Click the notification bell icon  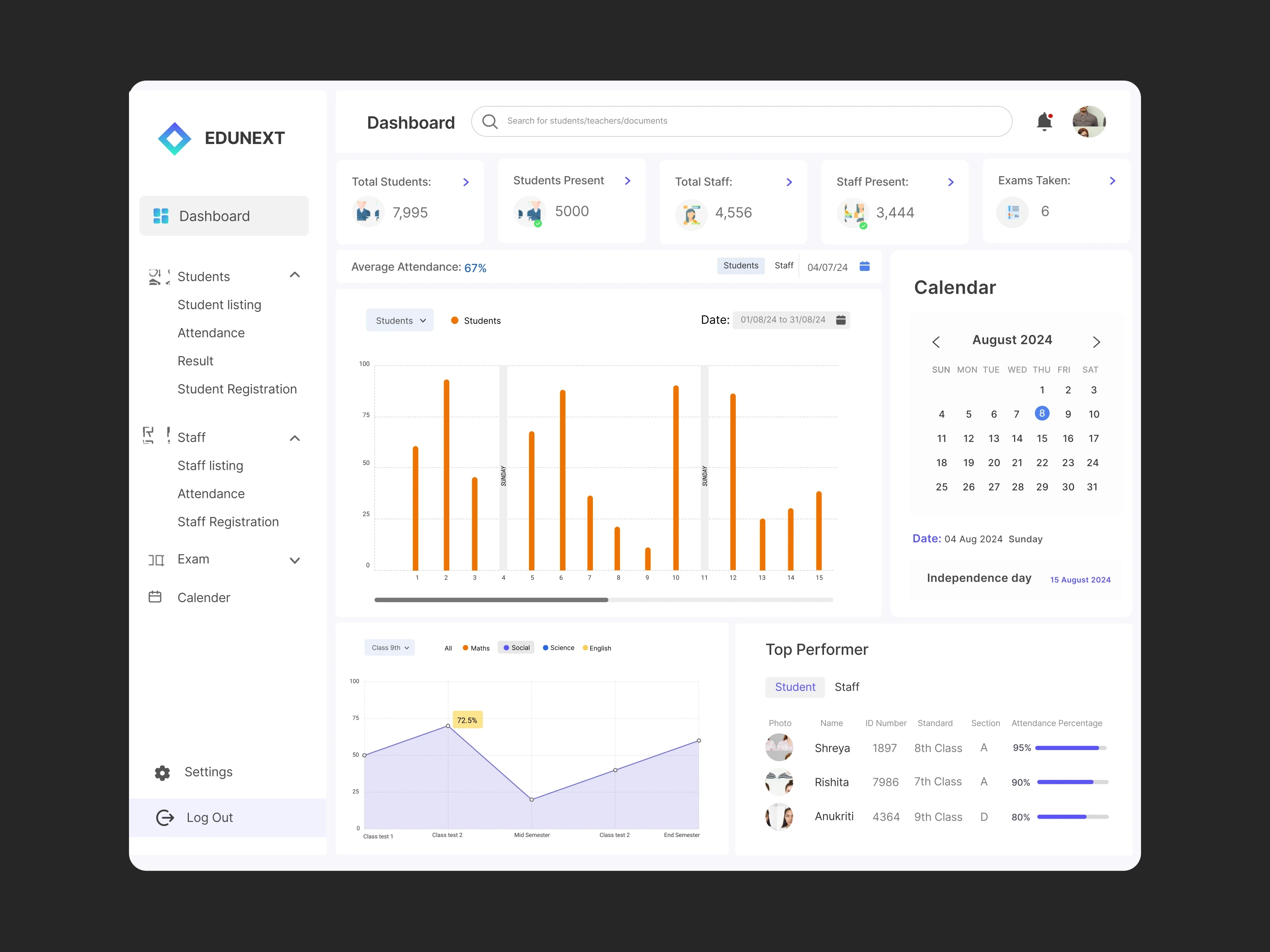click(x=1044, y=122)
